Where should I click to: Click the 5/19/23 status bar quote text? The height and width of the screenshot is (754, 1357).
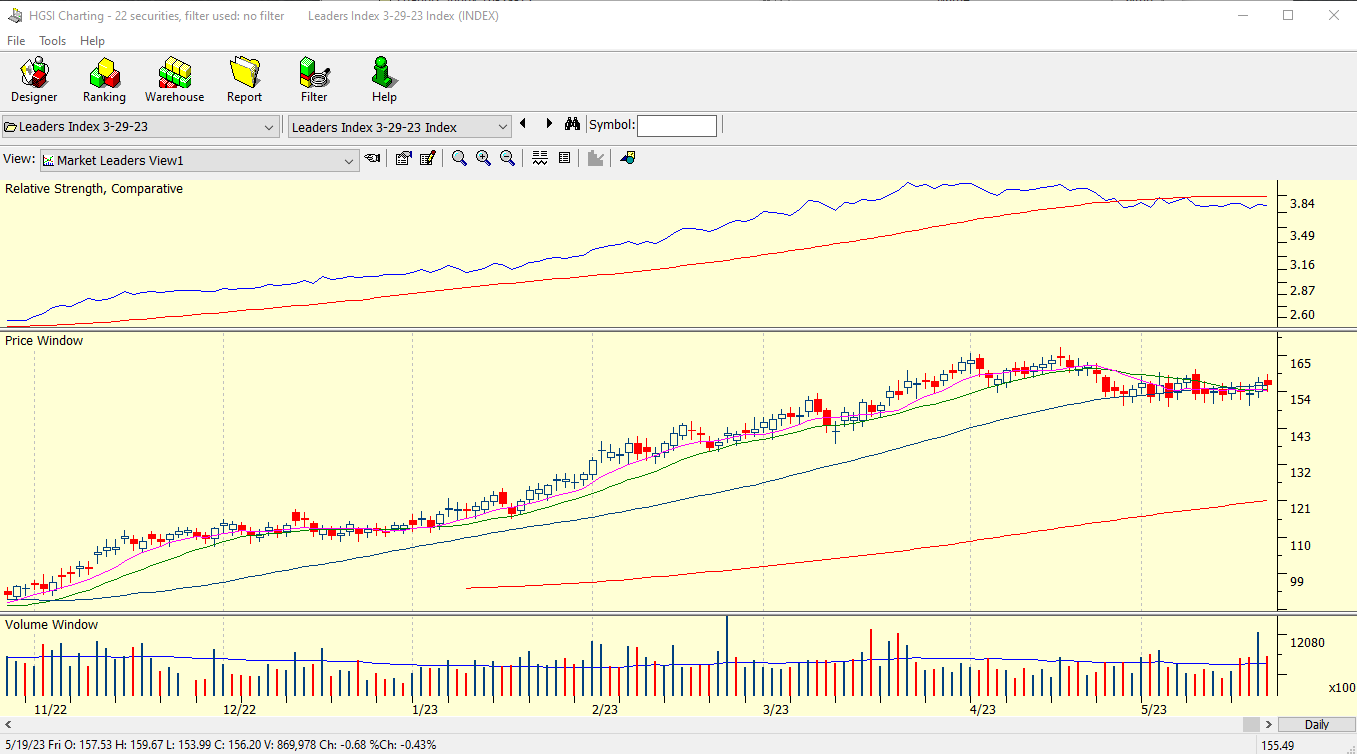pyautogui.click(x=220, y=745)
